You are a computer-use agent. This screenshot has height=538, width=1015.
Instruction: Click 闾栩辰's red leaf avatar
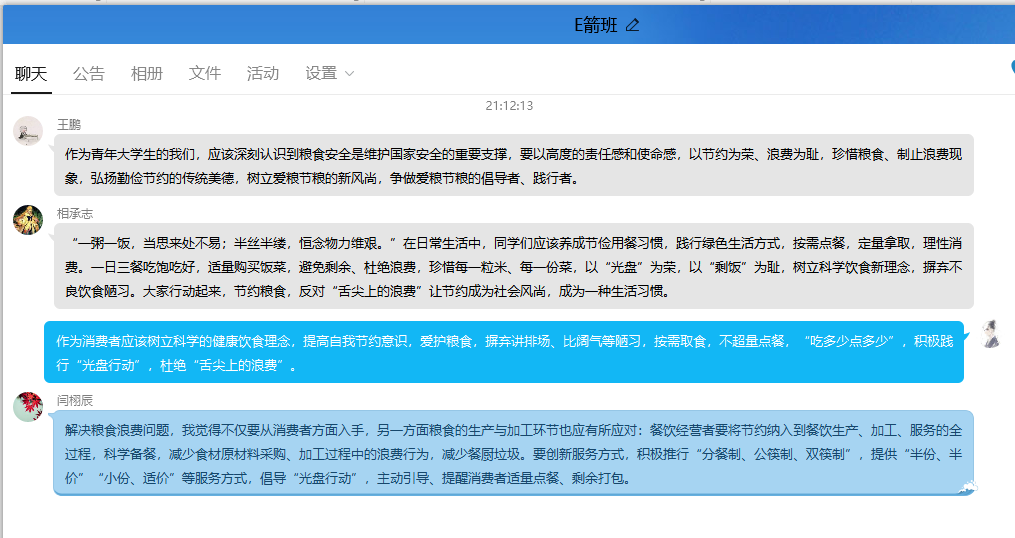click(28, 406)
